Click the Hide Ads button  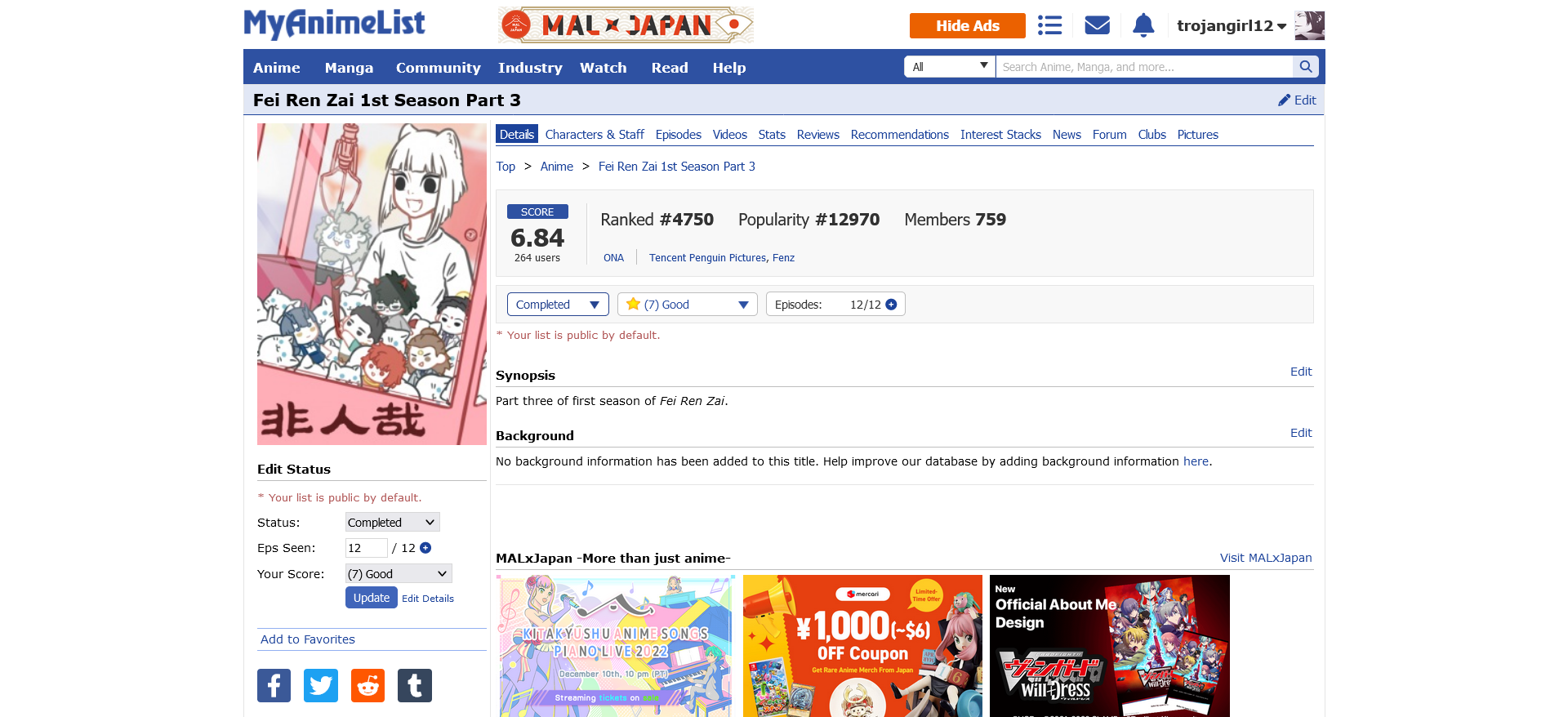(x=968, y=25)
